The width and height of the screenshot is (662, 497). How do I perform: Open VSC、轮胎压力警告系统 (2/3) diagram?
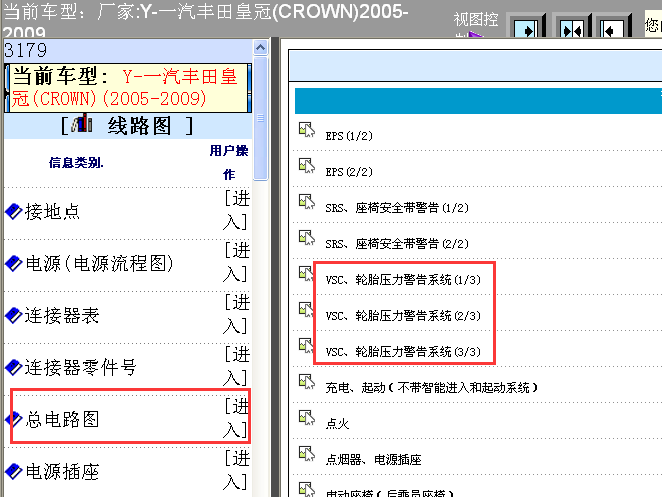click(403, 315)
